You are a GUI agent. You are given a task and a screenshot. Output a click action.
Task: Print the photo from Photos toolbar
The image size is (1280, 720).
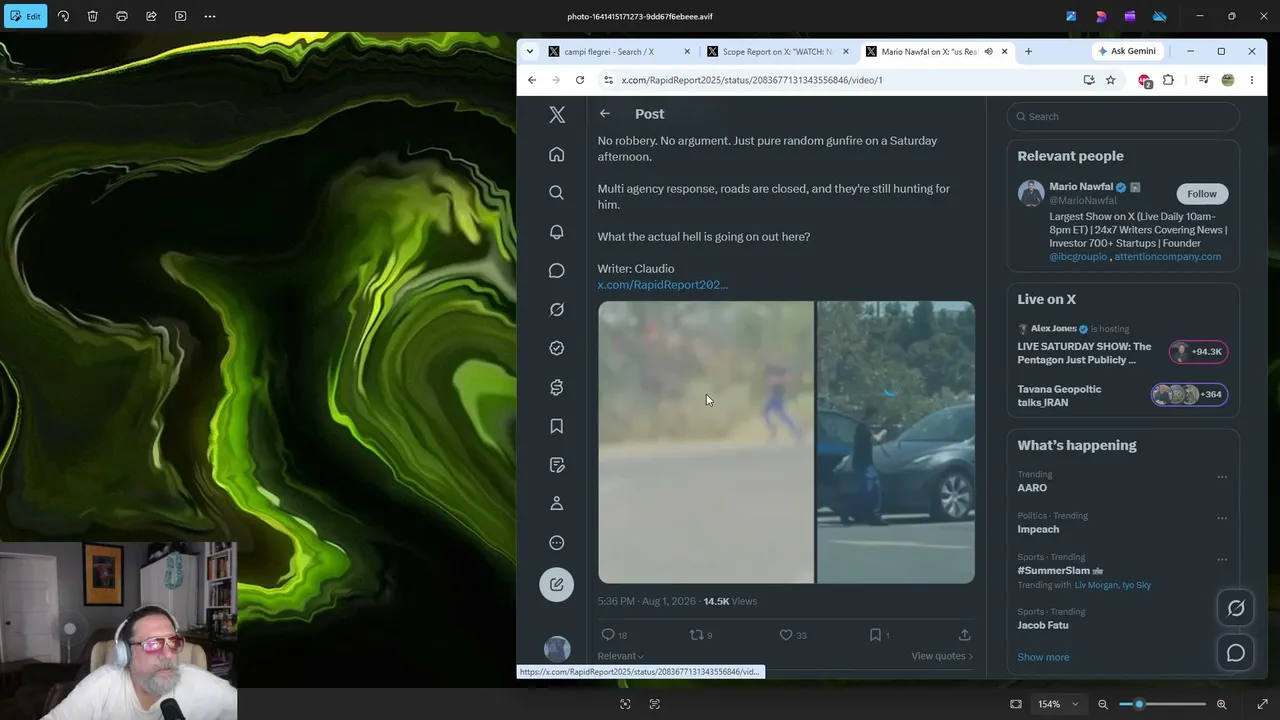pyautogui.click(x=122, y=16)
